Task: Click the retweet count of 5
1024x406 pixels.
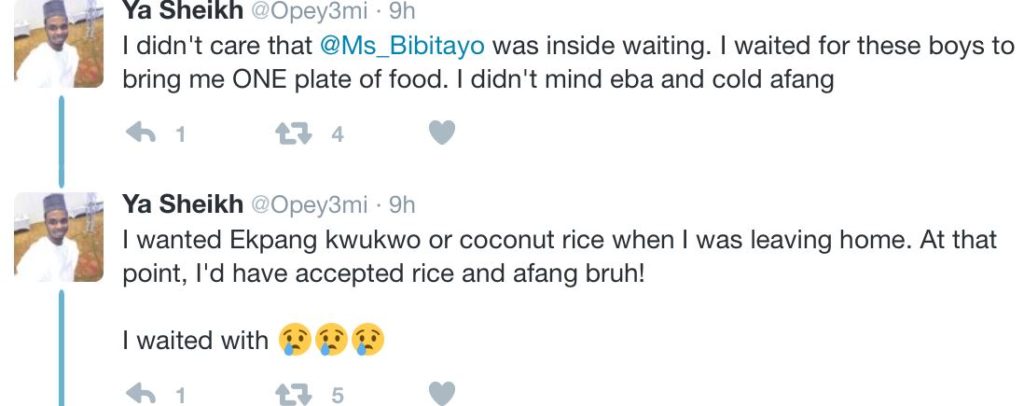Action: pos(337,395)
